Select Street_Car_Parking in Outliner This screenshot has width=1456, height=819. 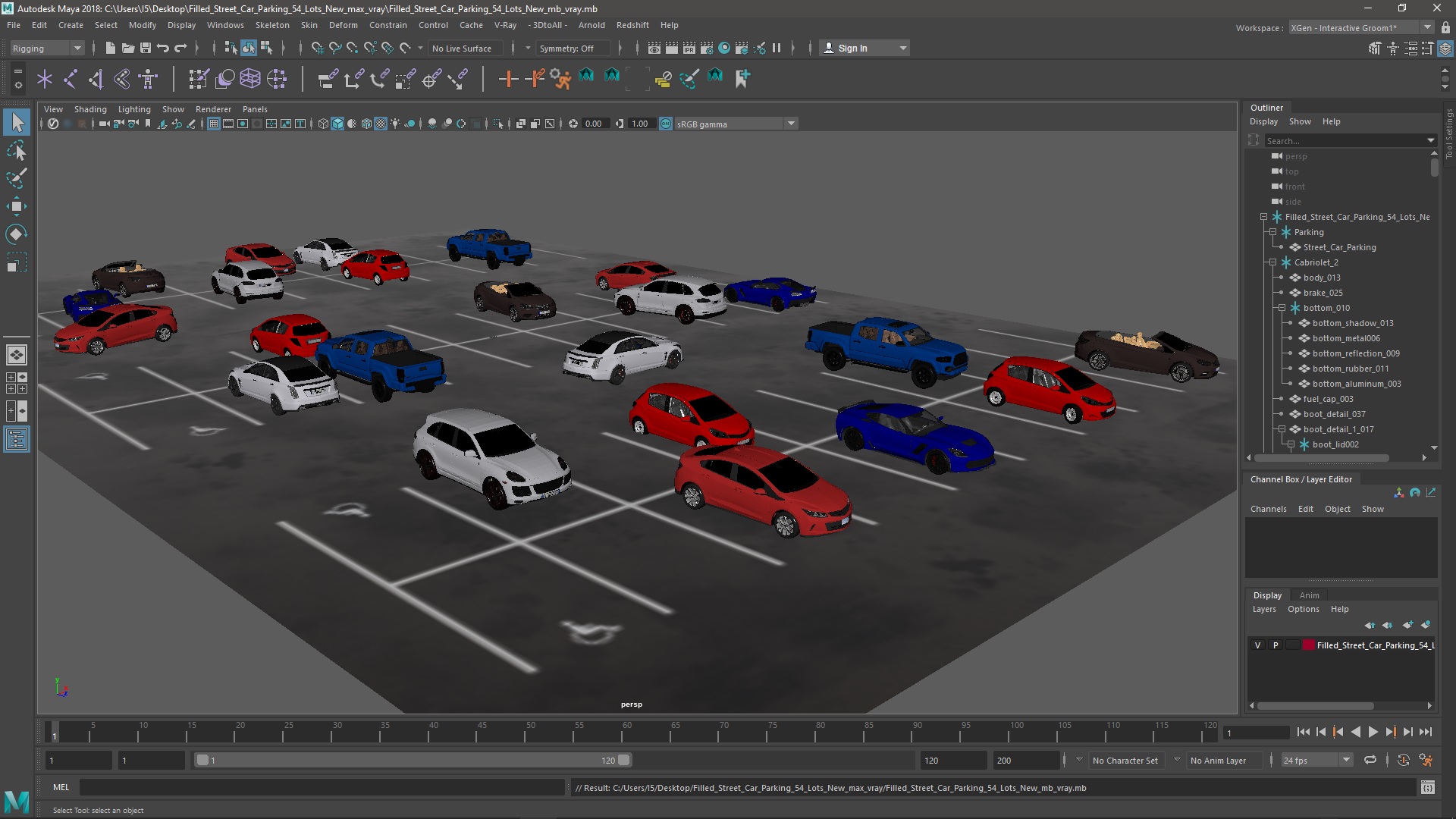click(x=1339, y=247)
